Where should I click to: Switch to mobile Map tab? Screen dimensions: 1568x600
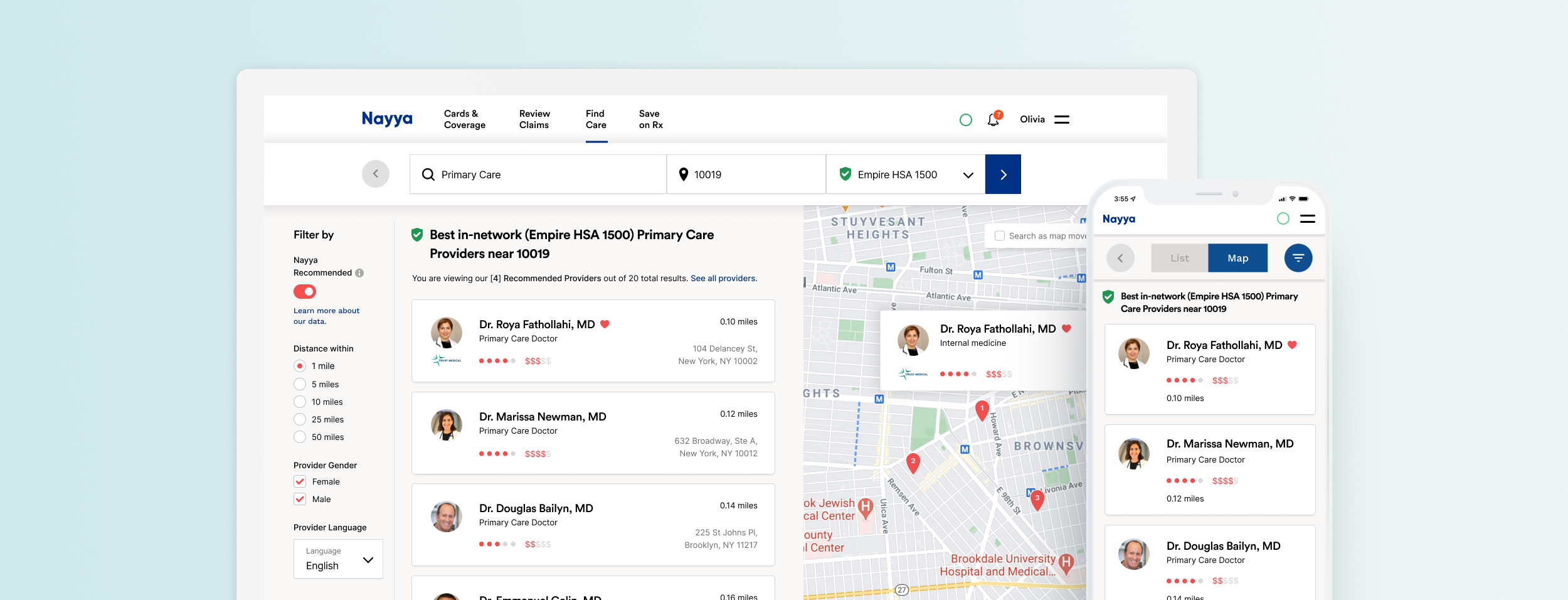click(1238, 258)
